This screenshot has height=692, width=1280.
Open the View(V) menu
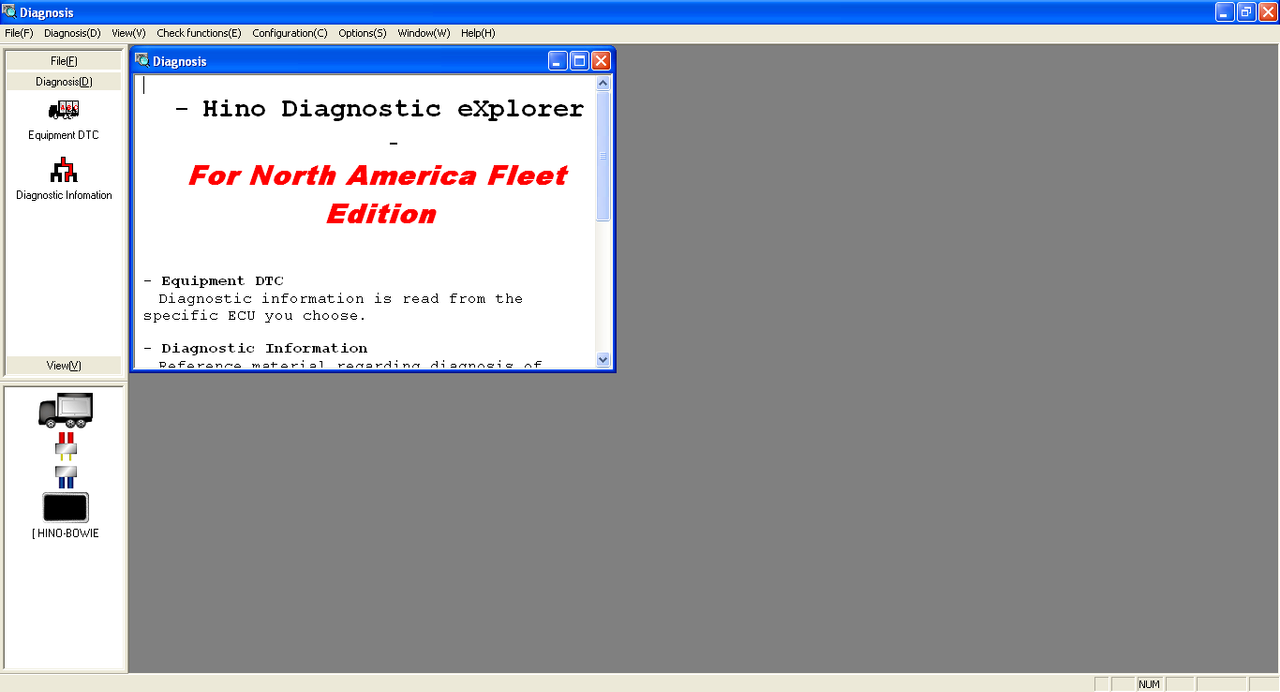pyautogui.click(x=129, y=33)
